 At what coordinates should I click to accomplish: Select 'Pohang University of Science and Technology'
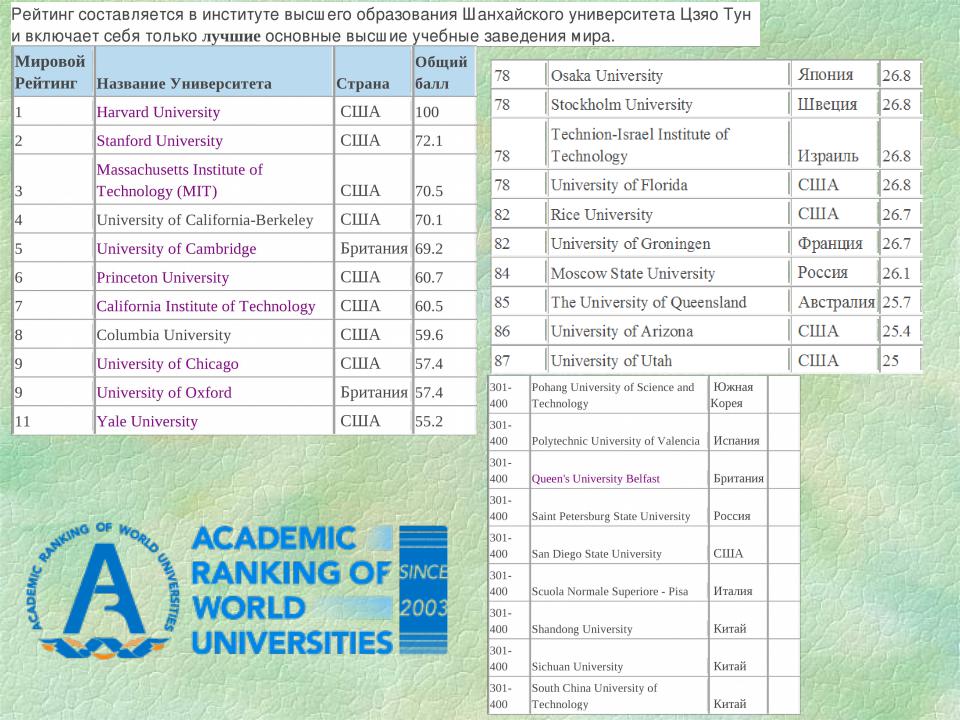coord(618,395)
